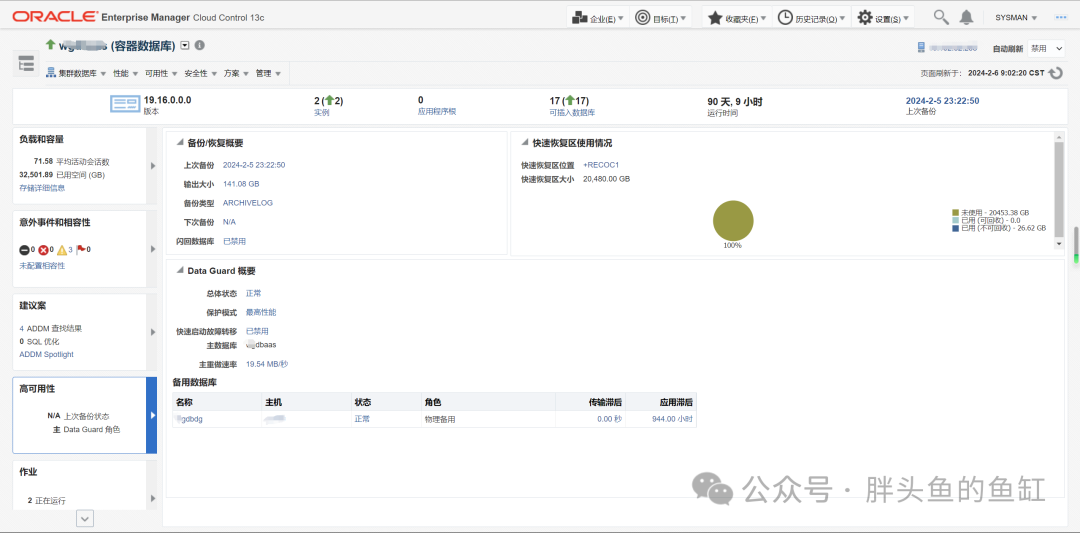Click the page refresh icon
This screenshot has height=533, width=1080.
click(x=1055, y=72)
